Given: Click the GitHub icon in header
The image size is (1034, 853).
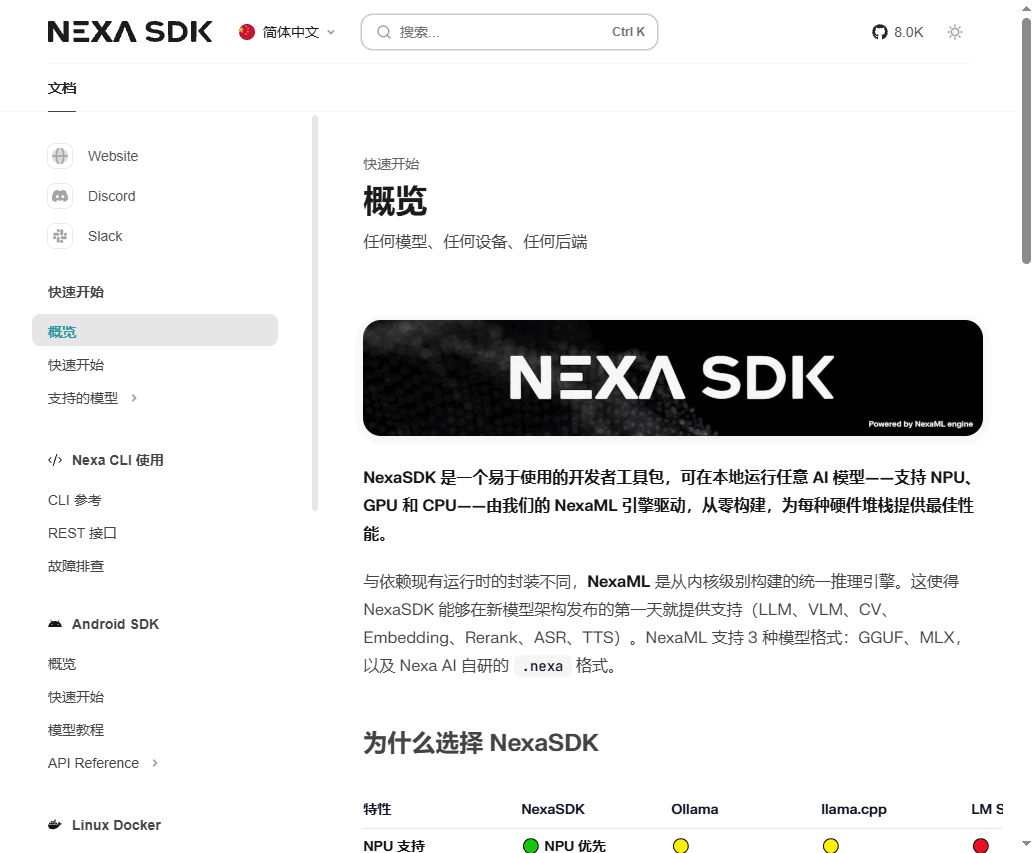Looking at the screenshot, I should (x=880, y=32).
